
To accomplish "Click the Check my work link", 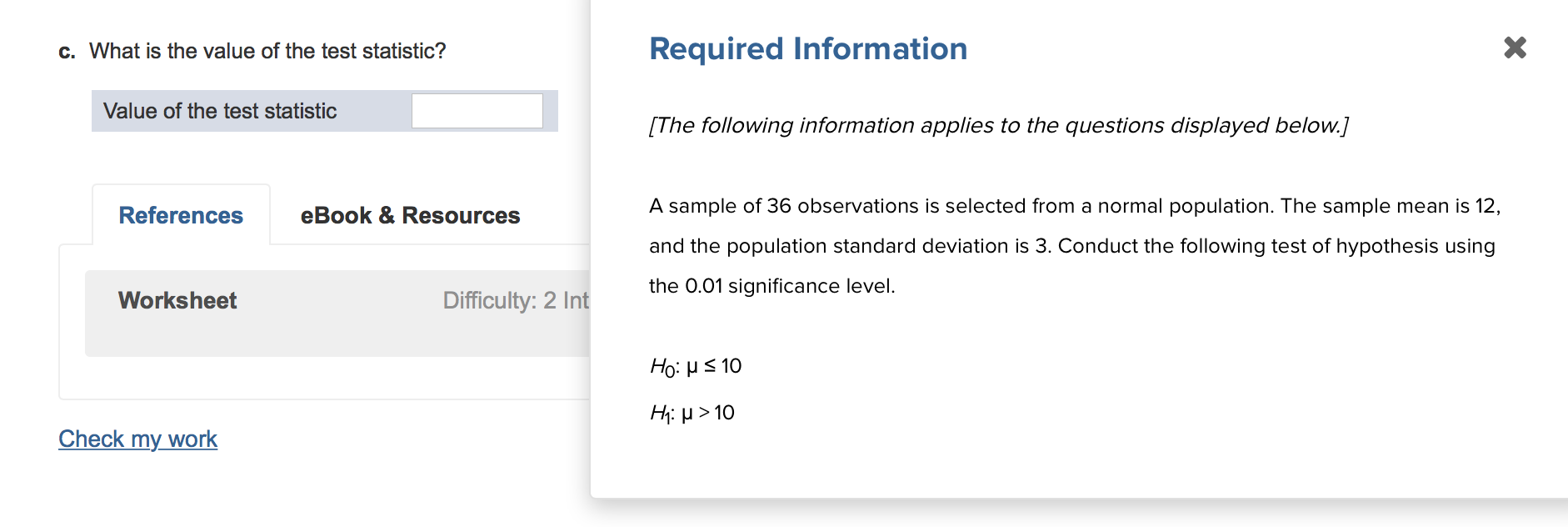I will point(137,439).
